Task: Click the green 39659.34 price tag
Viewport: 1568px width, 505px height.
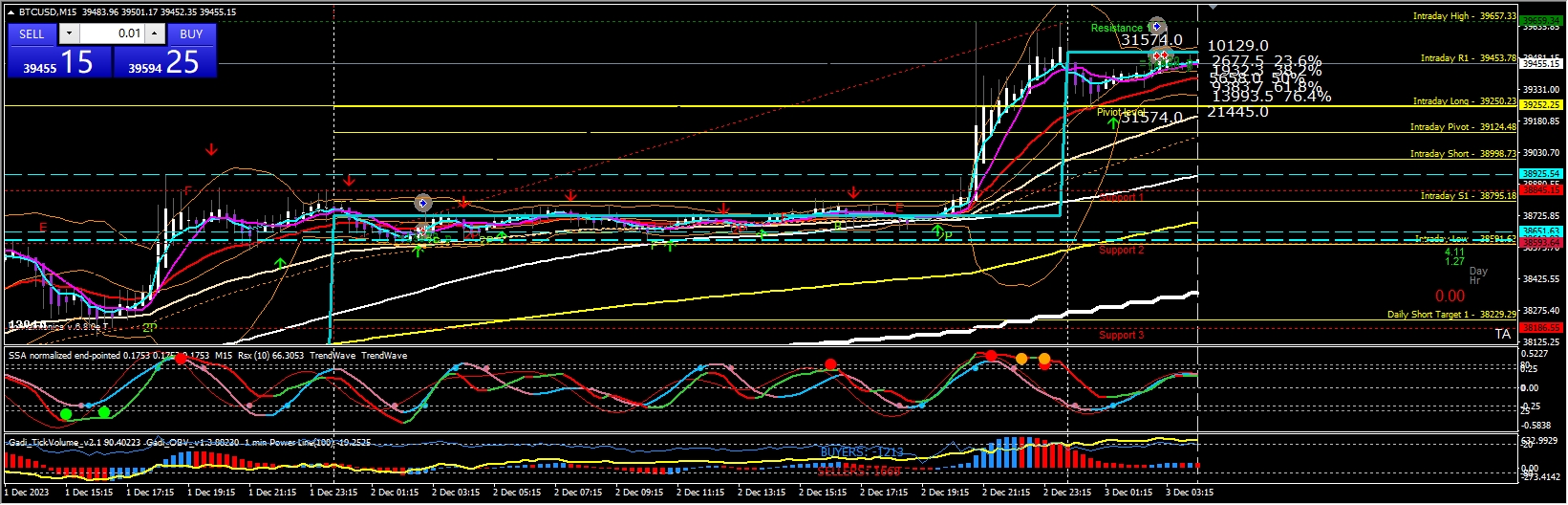Action: click(x=1540, y=20)
